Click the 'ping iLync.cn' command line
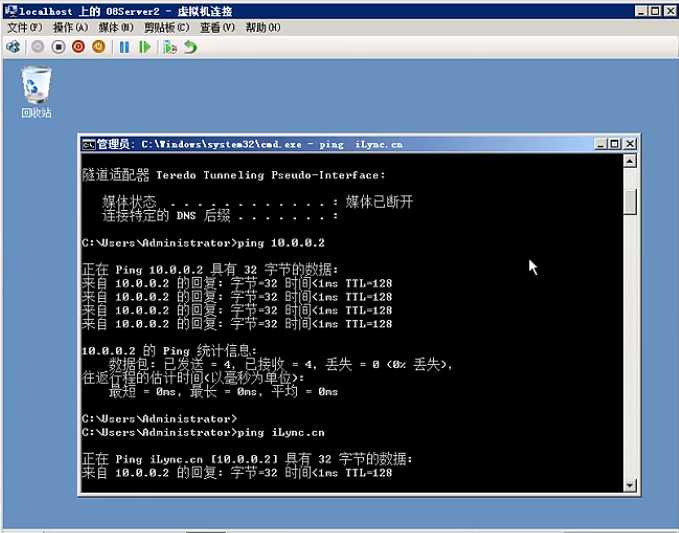 click(203, 432)
